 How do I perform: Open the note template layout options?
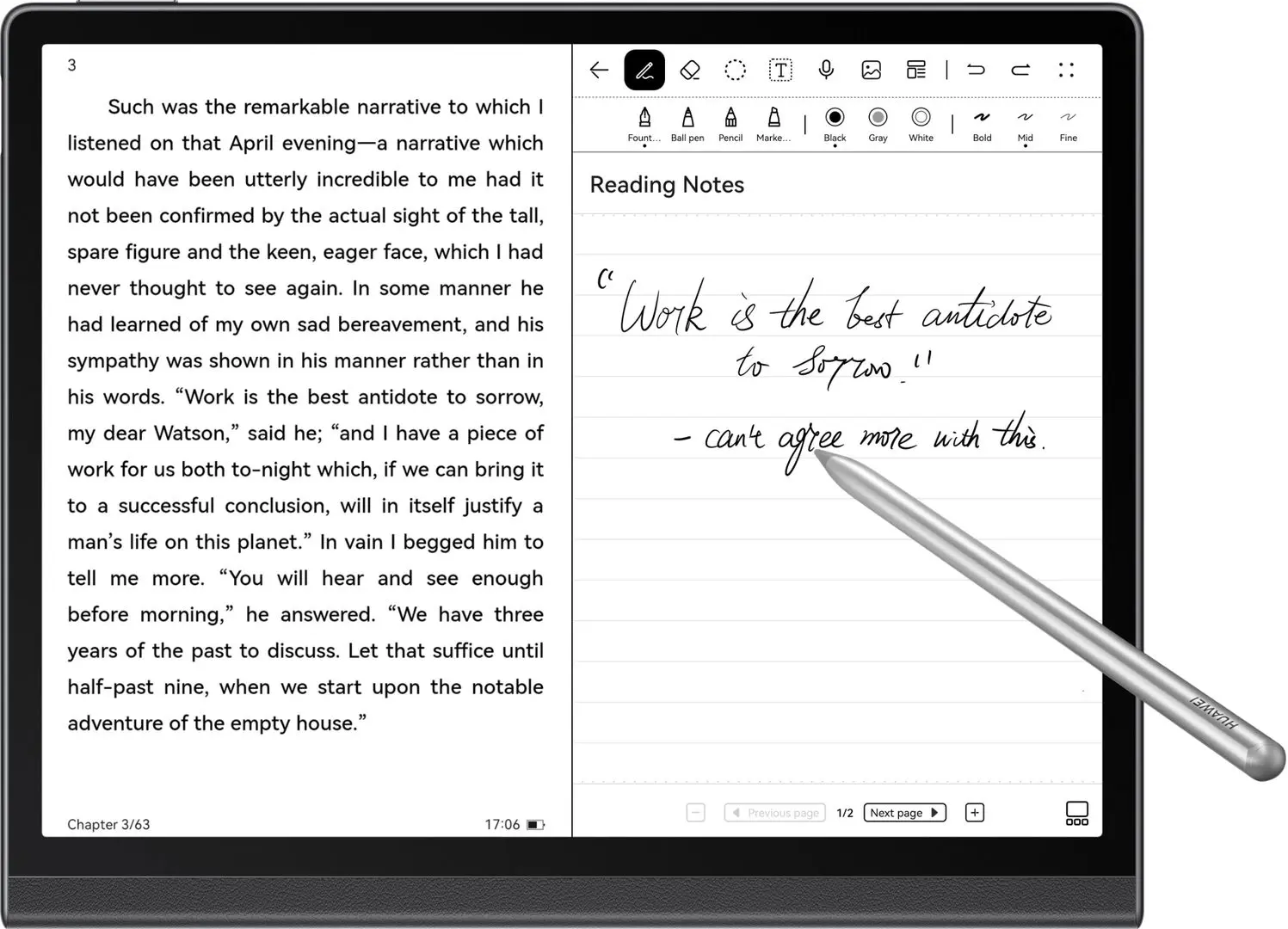[x=915, y=70]
